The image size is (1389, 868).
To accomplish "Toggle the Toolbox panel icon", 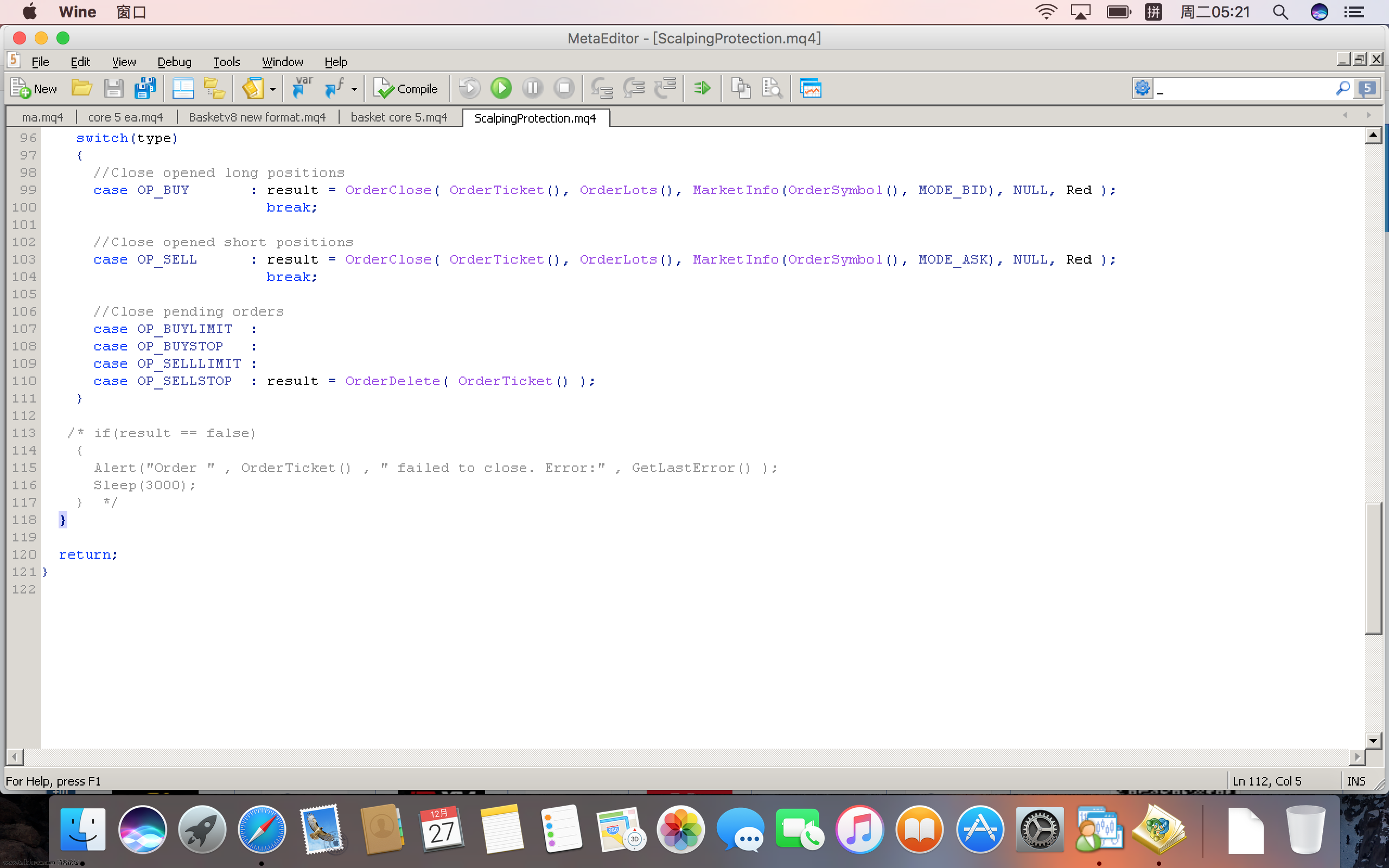I will point(183,88).
